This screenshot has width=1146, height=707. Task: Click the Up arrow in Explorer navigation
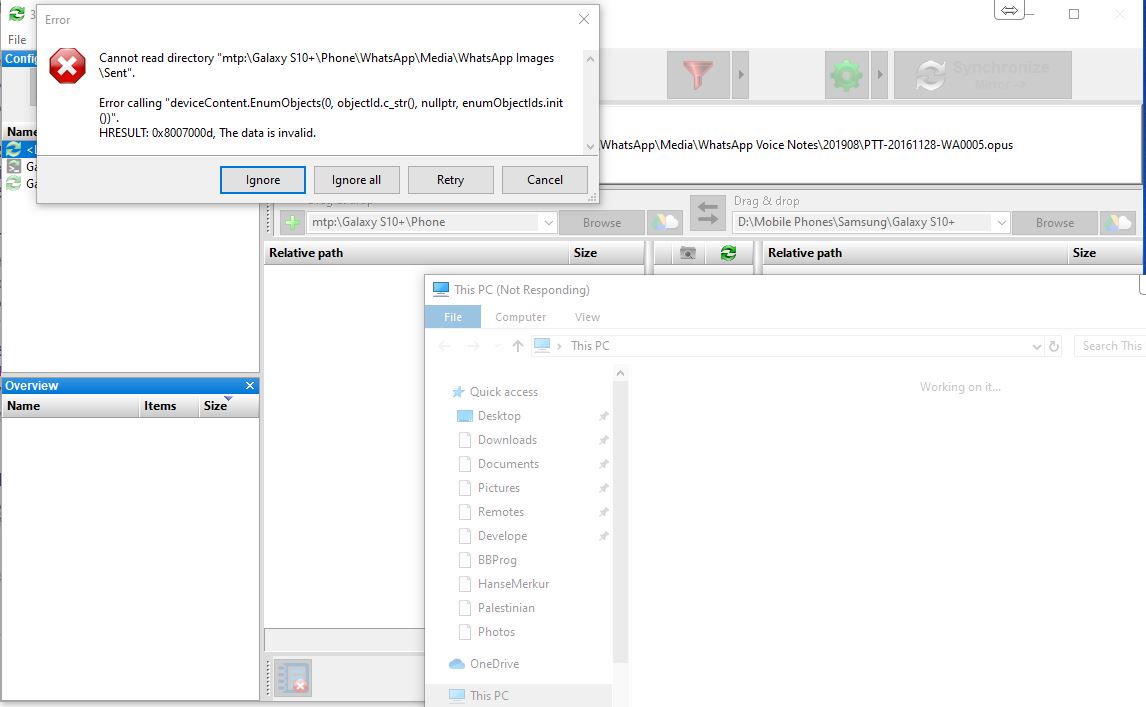pos(517,346)
